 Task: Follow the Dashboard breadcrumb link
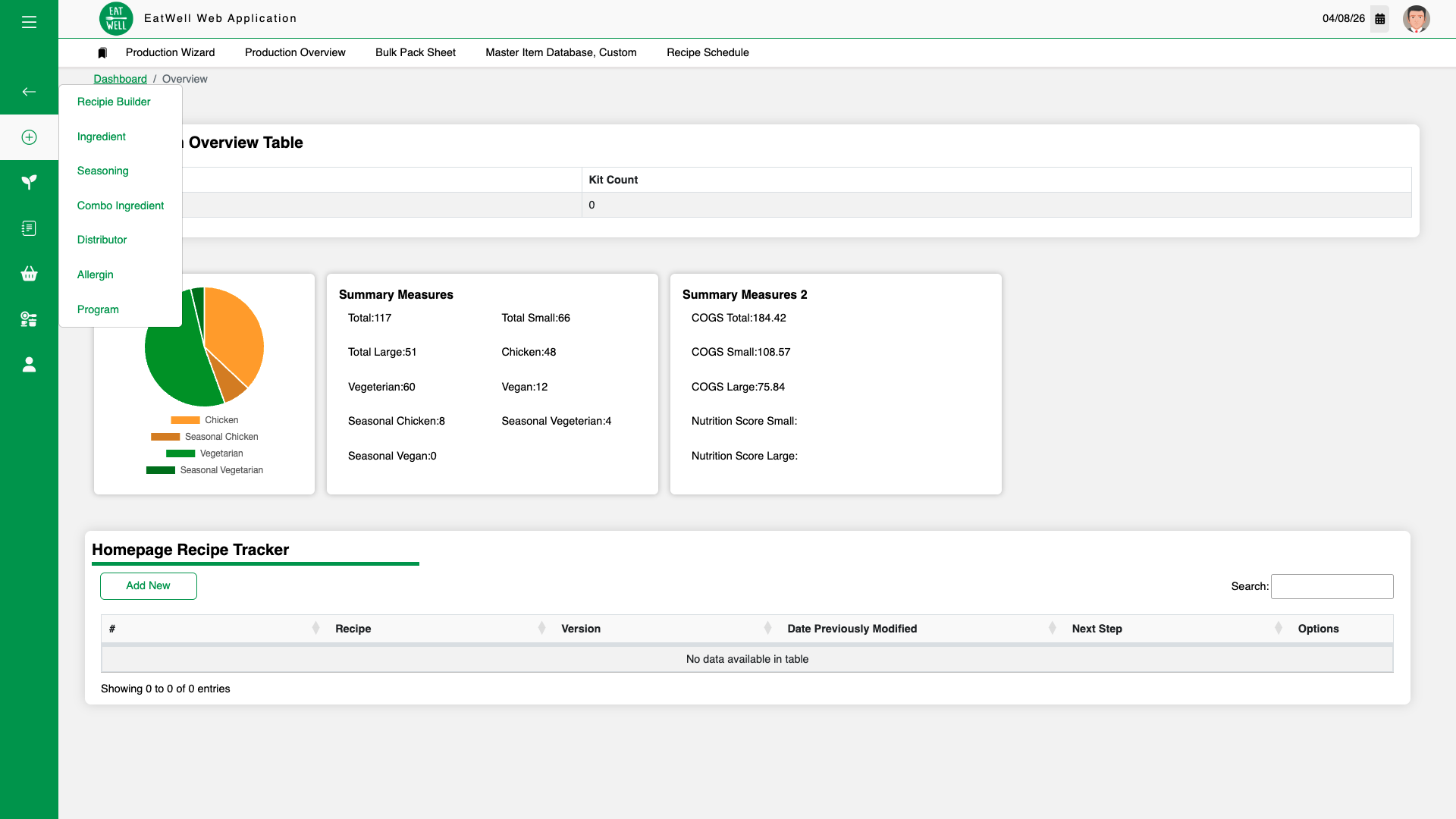[120, 79]
